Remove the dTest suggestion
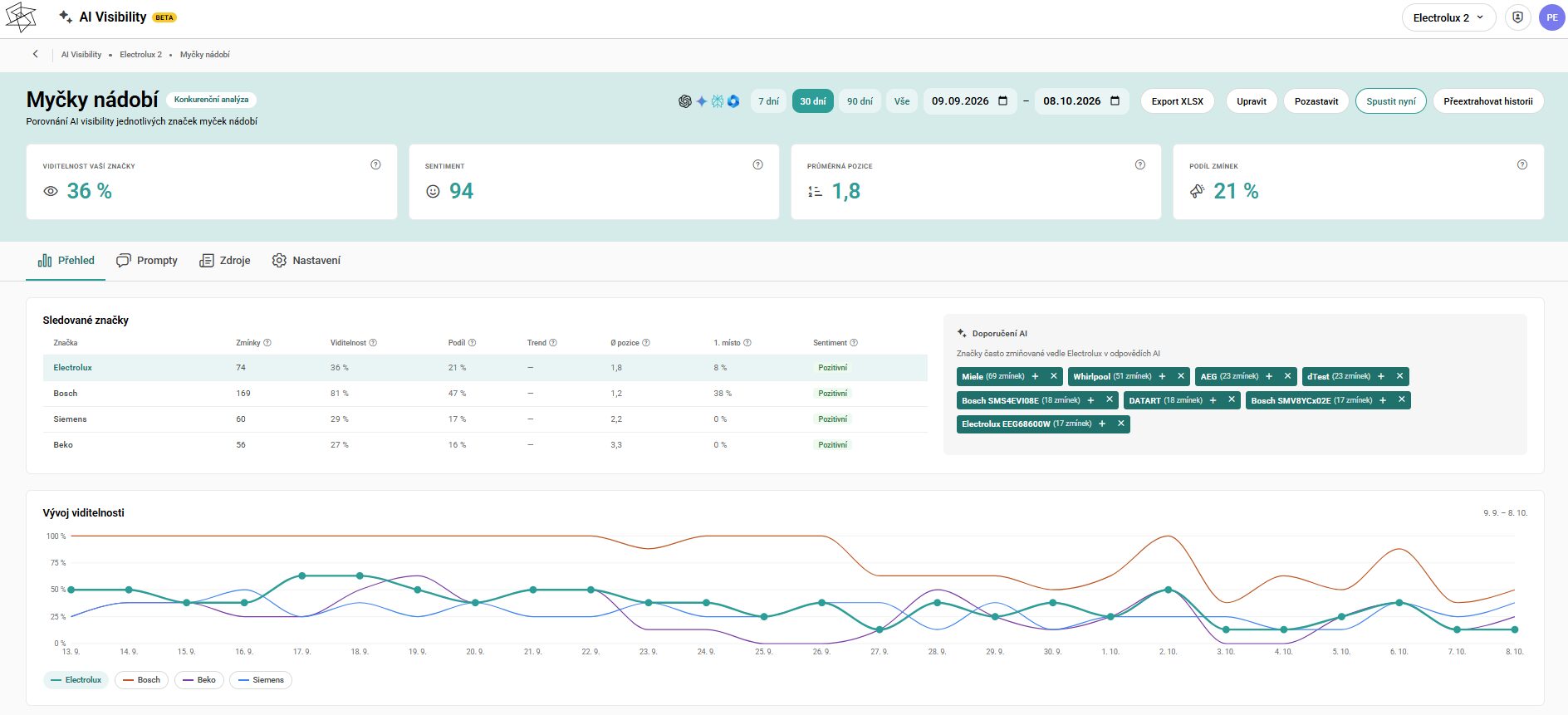1568x715 pixels. [1399, 376]
